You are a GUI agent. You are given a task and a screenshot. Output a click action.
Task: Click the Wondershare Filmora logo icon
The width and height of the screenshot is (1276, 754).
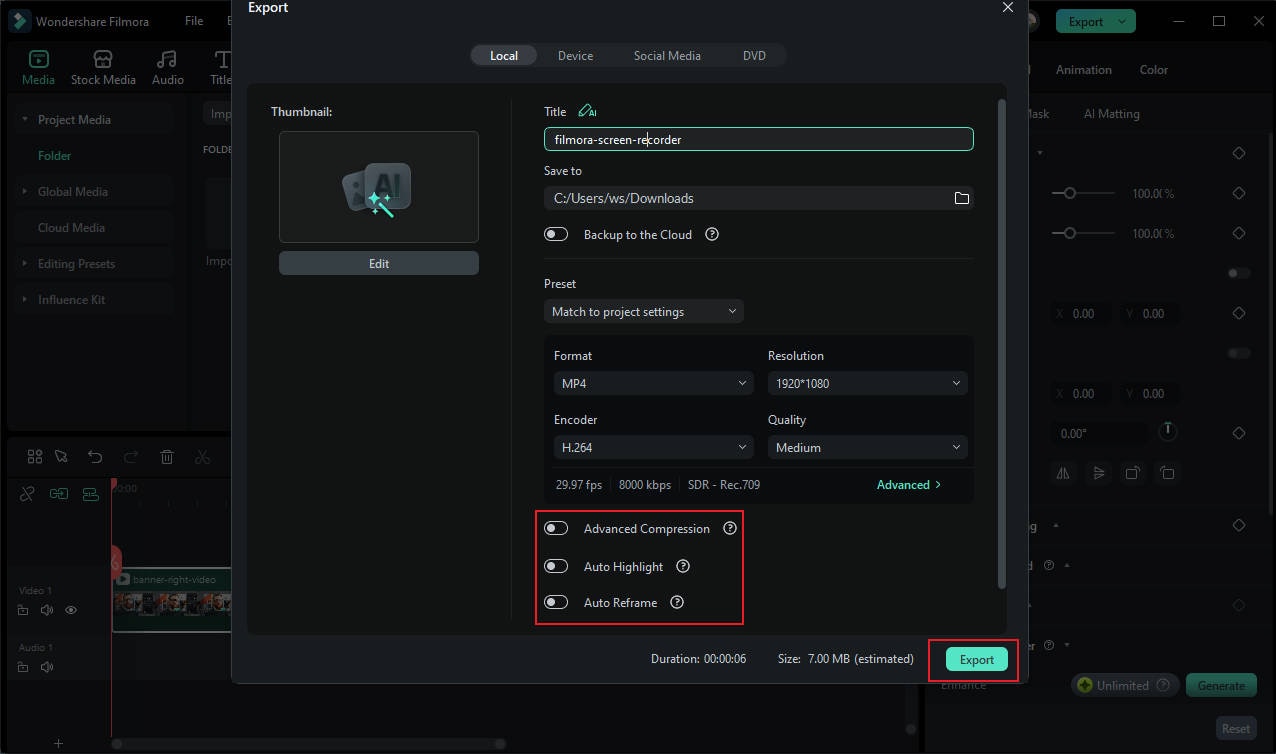coord(18,20)
